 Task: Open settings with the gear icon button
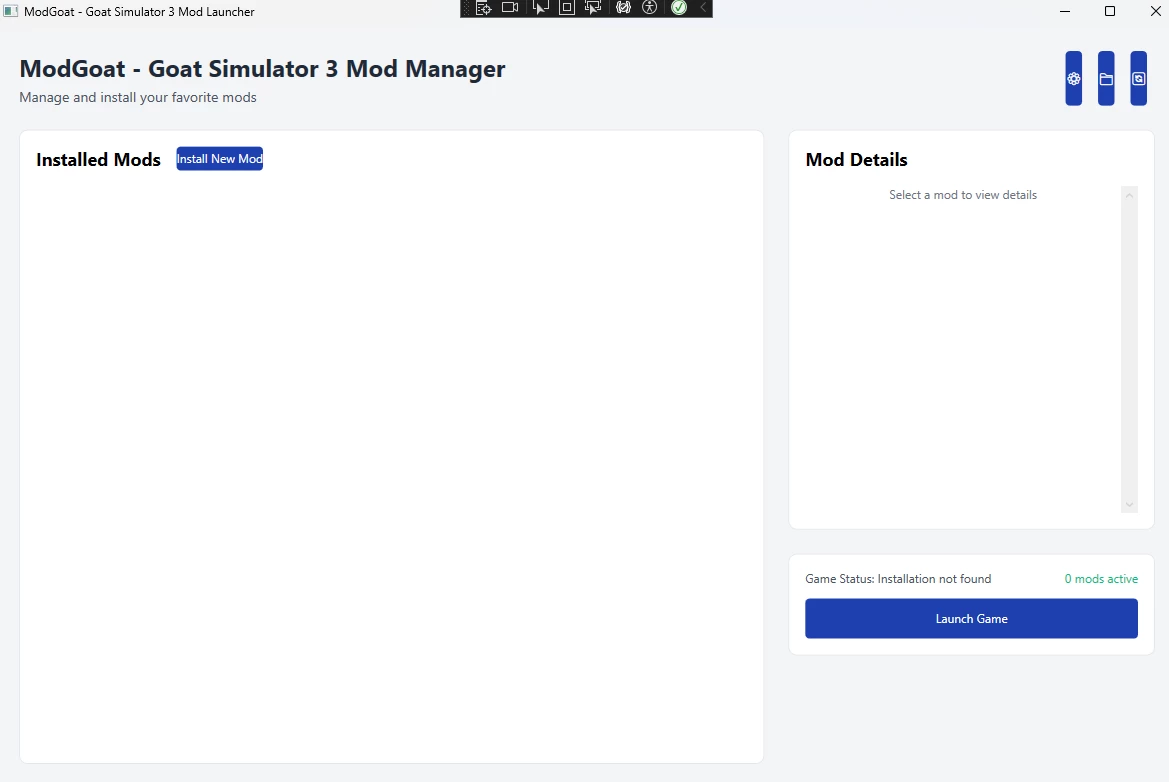1073,78
